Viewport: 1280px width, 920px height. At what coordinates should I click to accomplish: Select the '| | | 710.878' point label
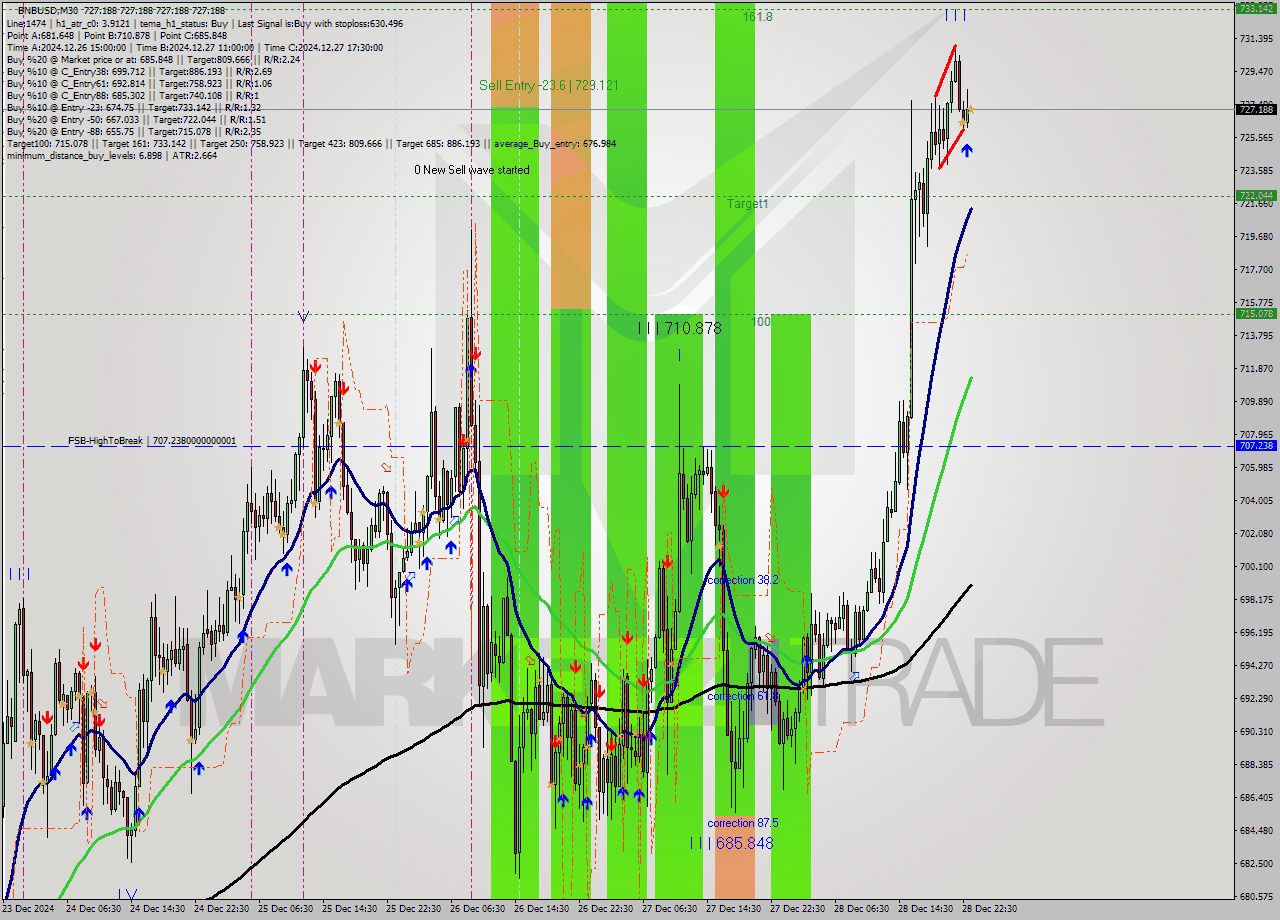(x=679, y=328)
